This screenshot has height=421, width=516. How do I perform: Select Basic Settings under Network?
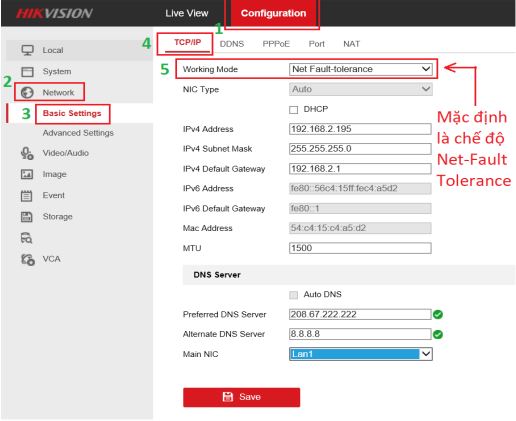pos(72,114)
